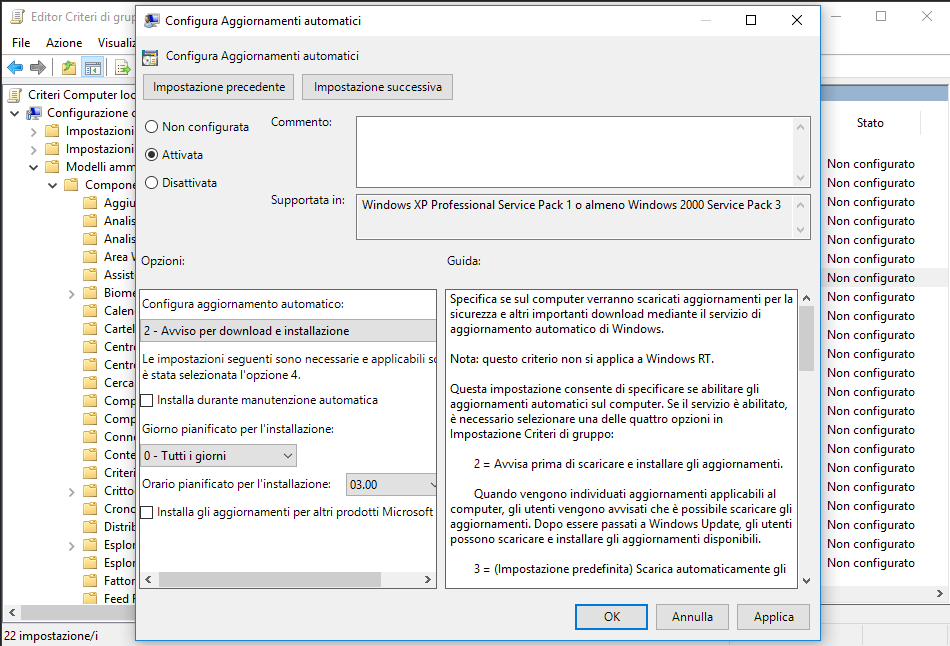This screenshot has height=646, width=950.
Task: Click the Applica button
Action: tap(773, 617)
